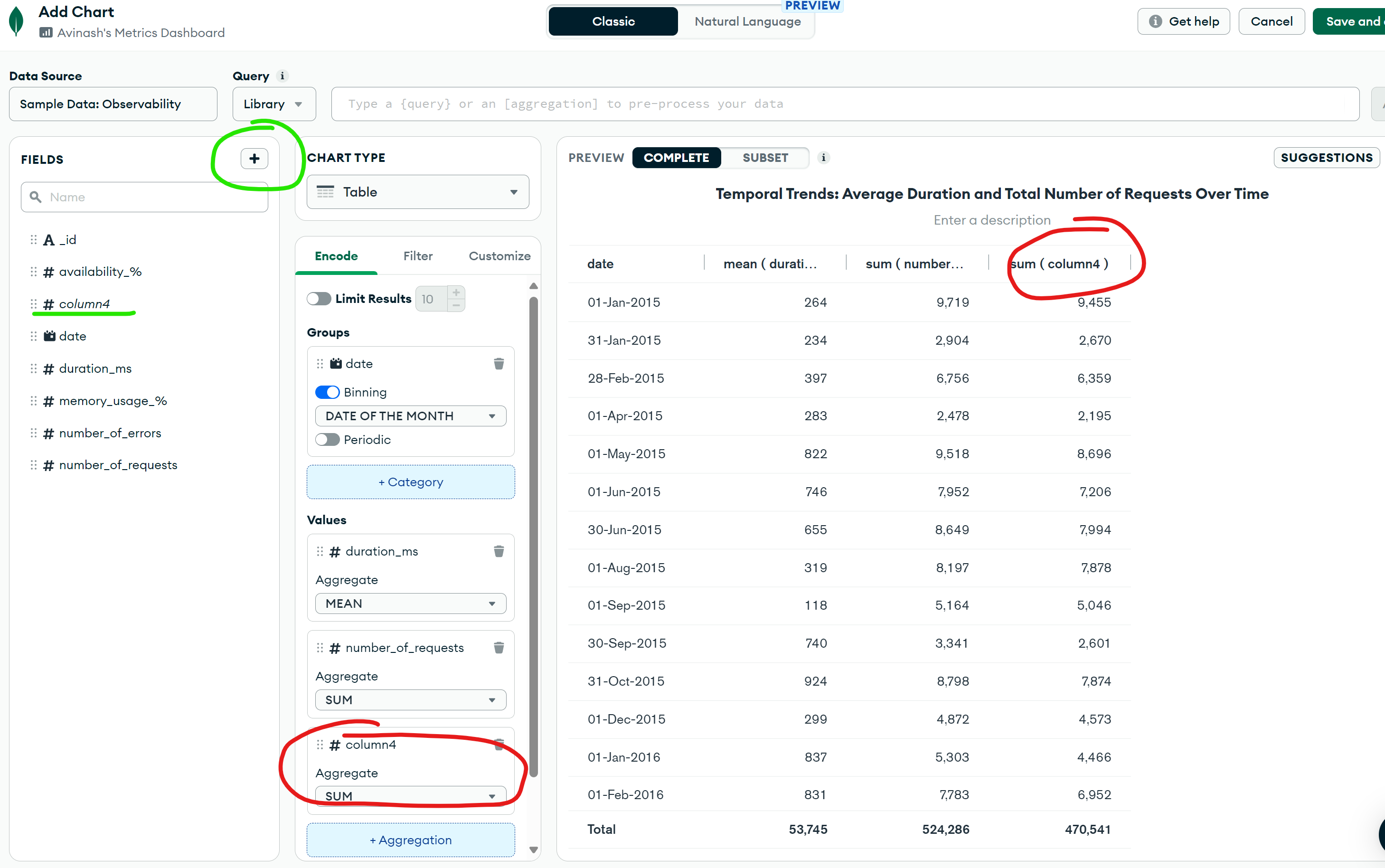Click the add field plus icon

click(254, 159)
